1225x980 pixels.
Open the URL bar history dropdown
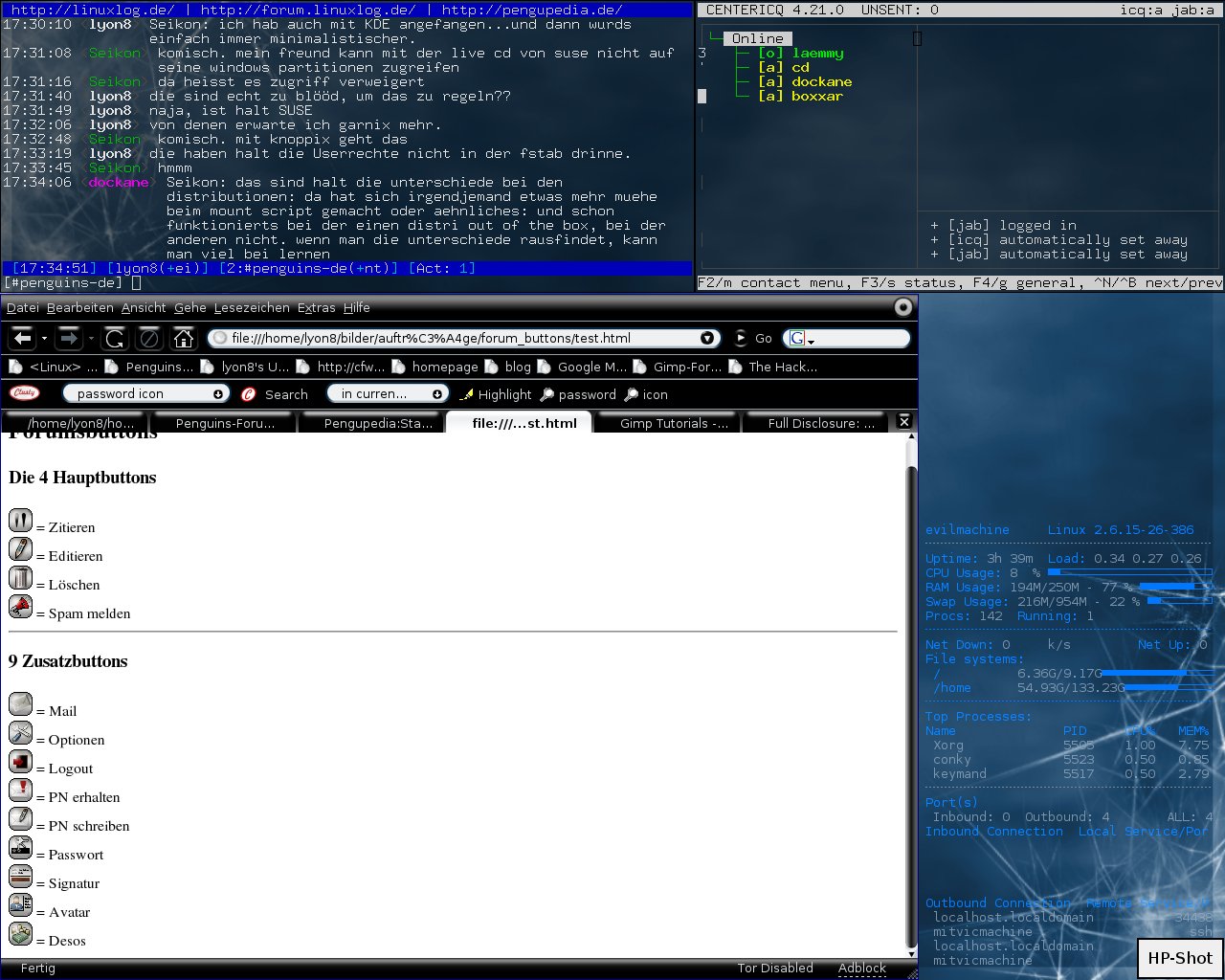point(707,338)
